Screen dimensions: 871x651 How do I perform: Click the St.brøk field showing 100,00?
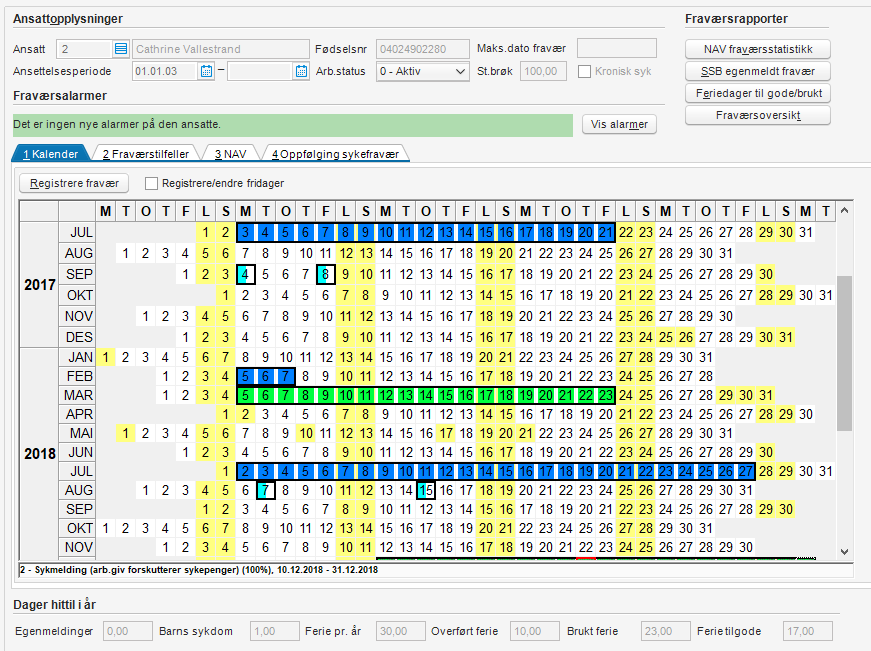pos(543,71)
